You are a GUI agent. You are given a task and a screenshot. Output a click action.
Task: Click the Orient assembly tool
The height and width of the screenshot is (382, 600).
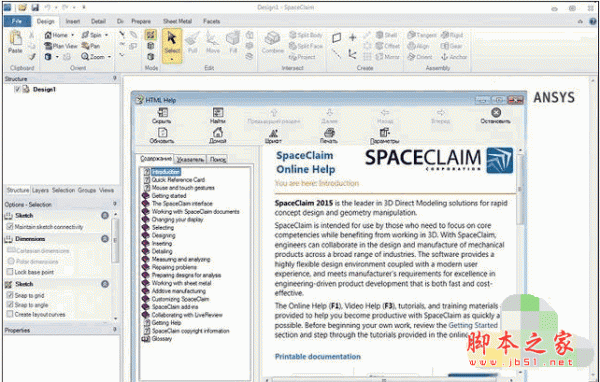coord(419,57)
